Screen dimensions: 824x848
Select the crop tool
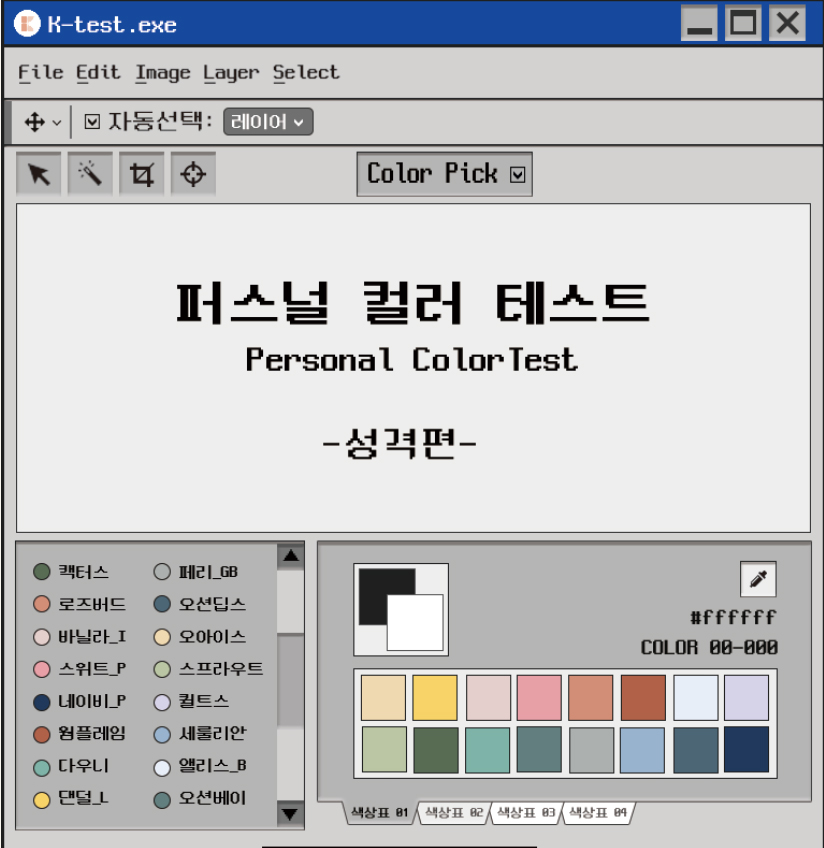[x=141, y=174]
